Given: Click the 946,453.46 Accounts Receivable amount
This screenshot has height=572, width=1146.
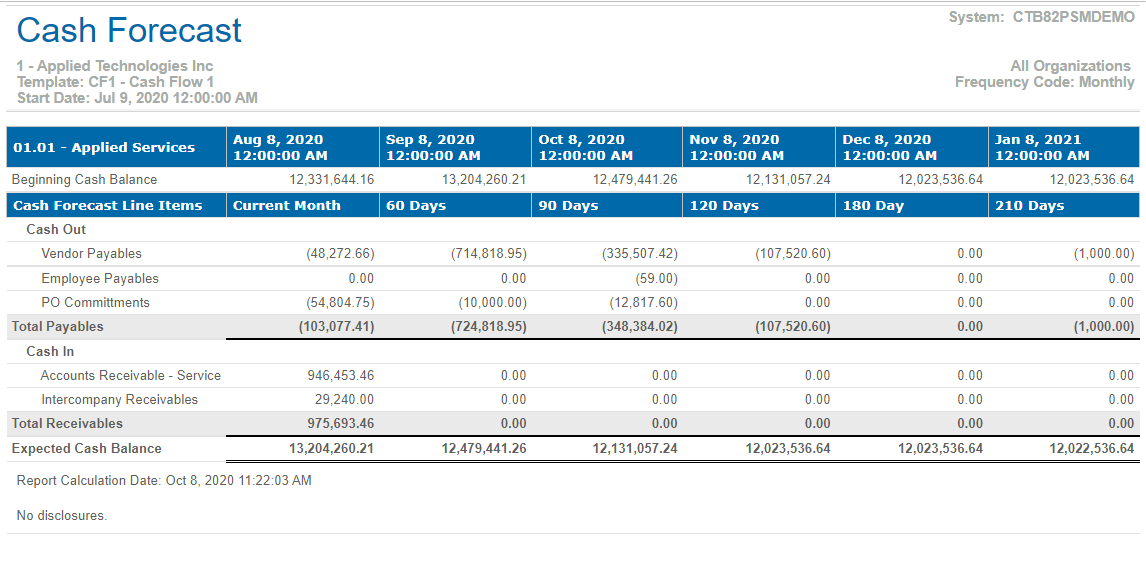Looking at the screenshot, I should point(340,375).
